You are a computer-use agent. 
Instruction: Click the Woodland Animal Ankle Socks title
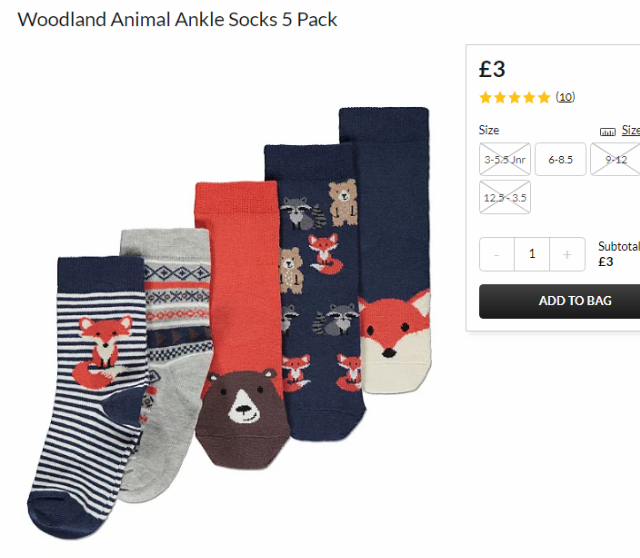click(x=178, y=20)
